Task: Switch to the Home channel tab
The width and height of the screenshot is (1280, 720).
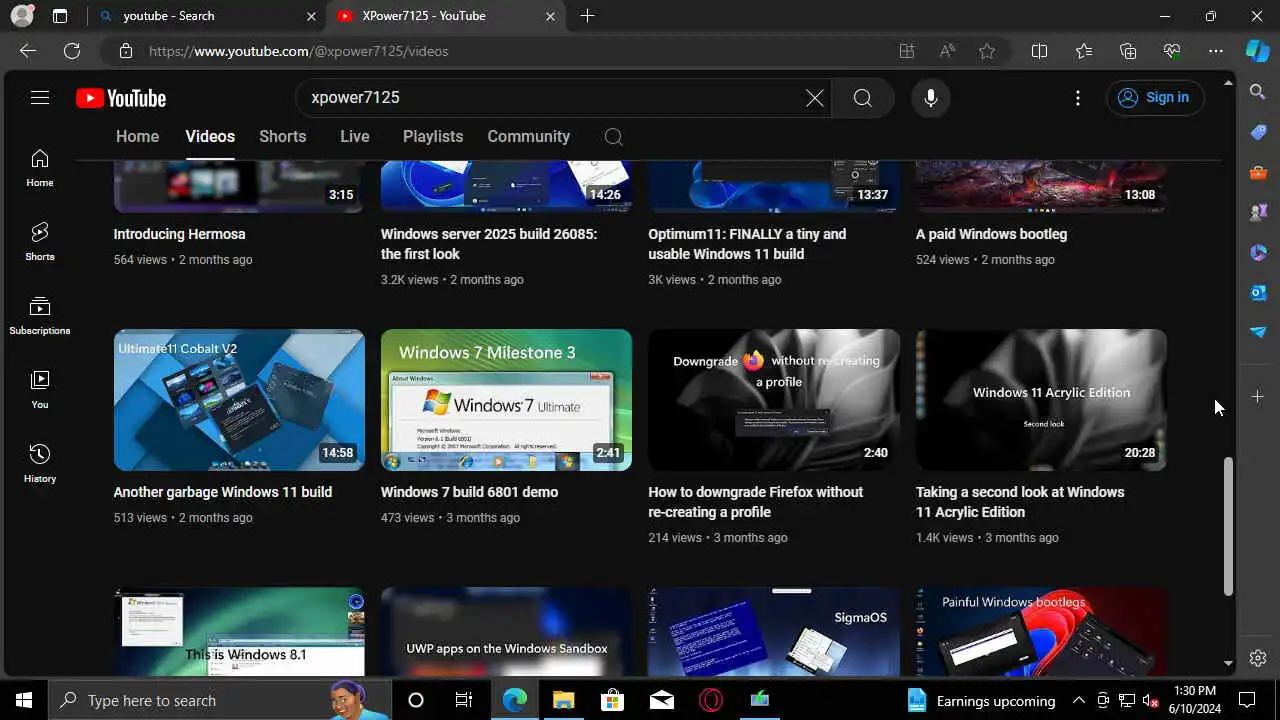Action: tap(137, 137)
